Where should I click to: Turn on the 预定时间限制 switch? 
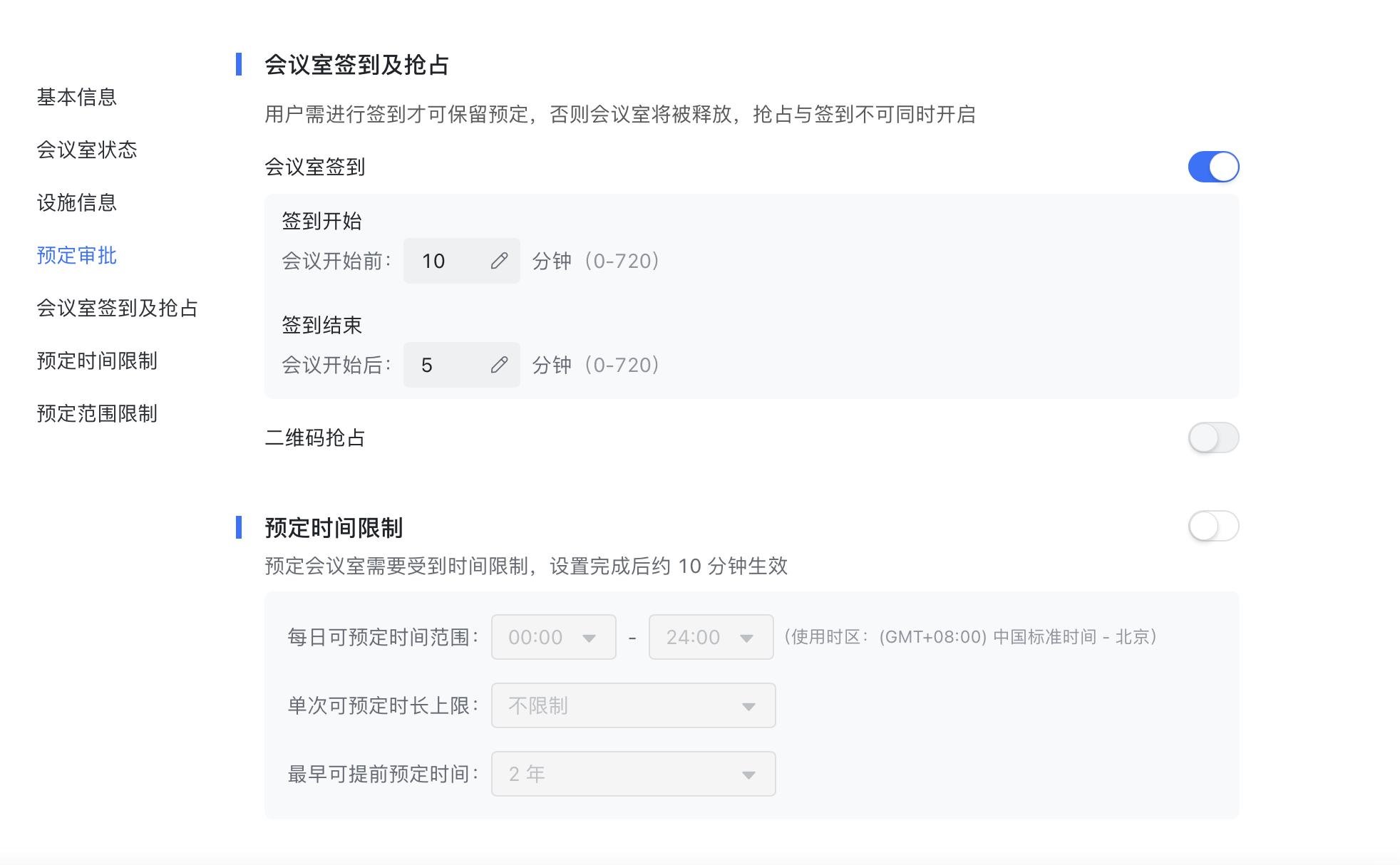pyautogui.click(x=1213, y=526)
